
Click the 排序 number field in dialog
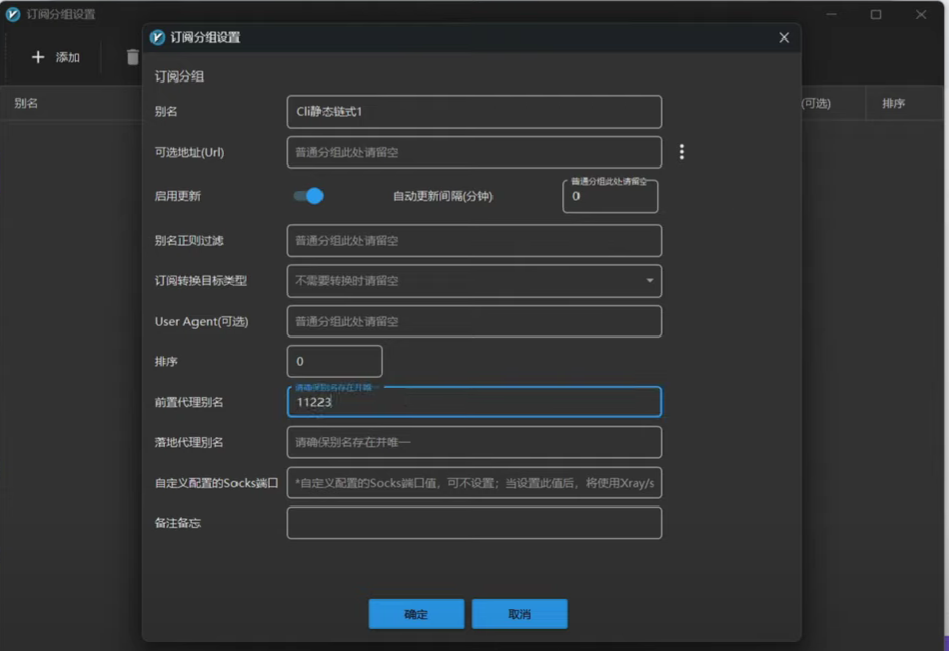pyautogui.click(x=334, y=362)
